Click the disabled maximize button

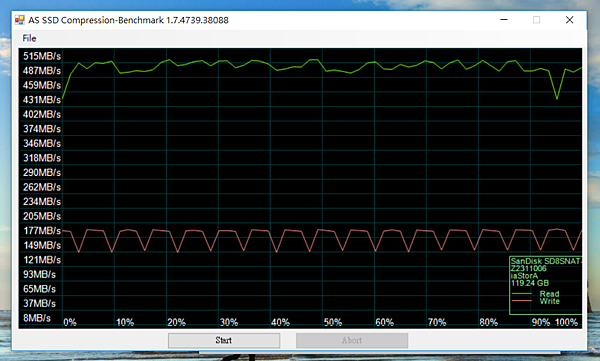point(536,20)
